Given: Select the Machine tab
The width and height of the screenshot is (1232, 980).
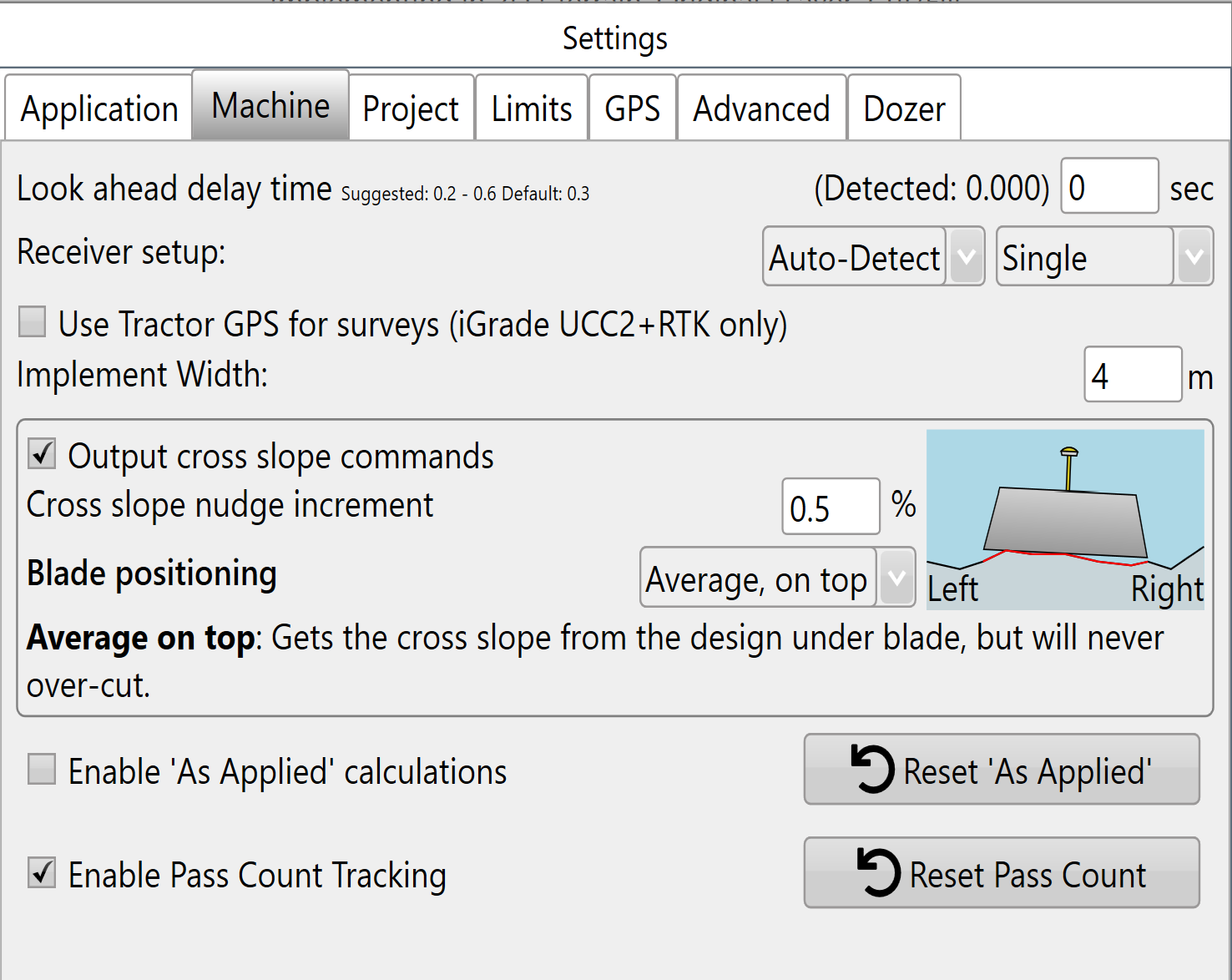Looking at the screenshot, I should click(x=270, y=106).
